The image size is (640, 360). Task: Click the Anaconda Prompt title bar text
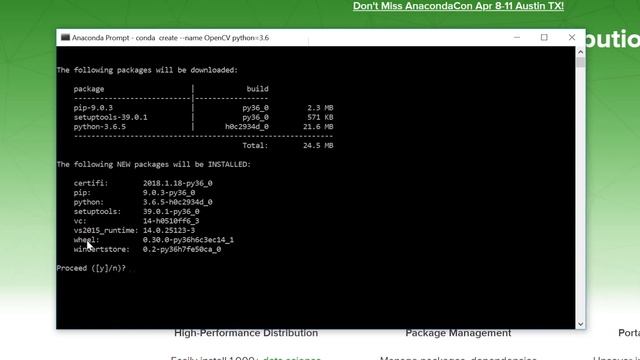point(170,38)
